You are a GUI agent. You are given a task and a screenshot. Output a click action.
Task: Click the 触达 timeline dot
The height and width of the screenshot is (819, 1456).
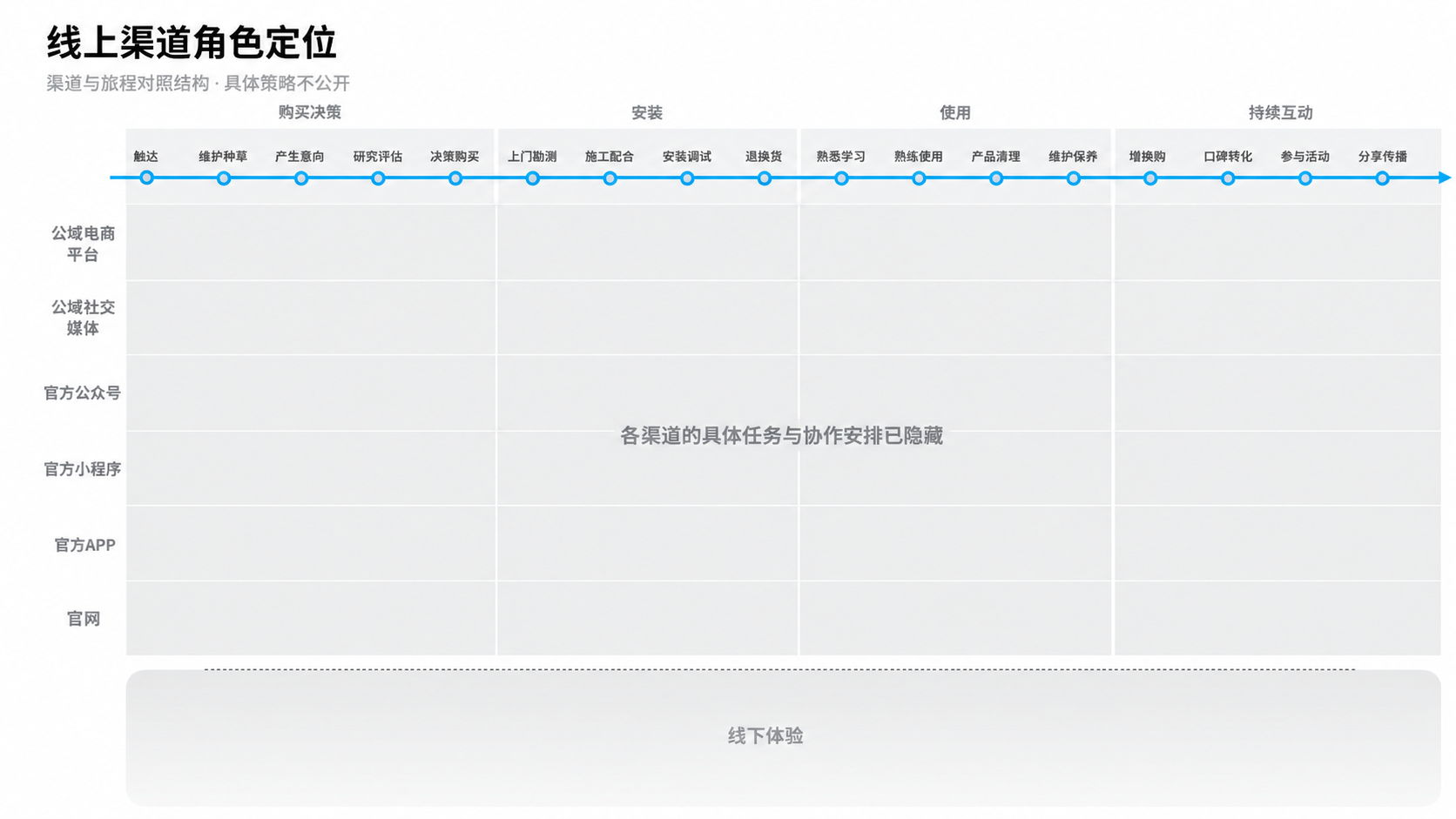pos(146,178)
